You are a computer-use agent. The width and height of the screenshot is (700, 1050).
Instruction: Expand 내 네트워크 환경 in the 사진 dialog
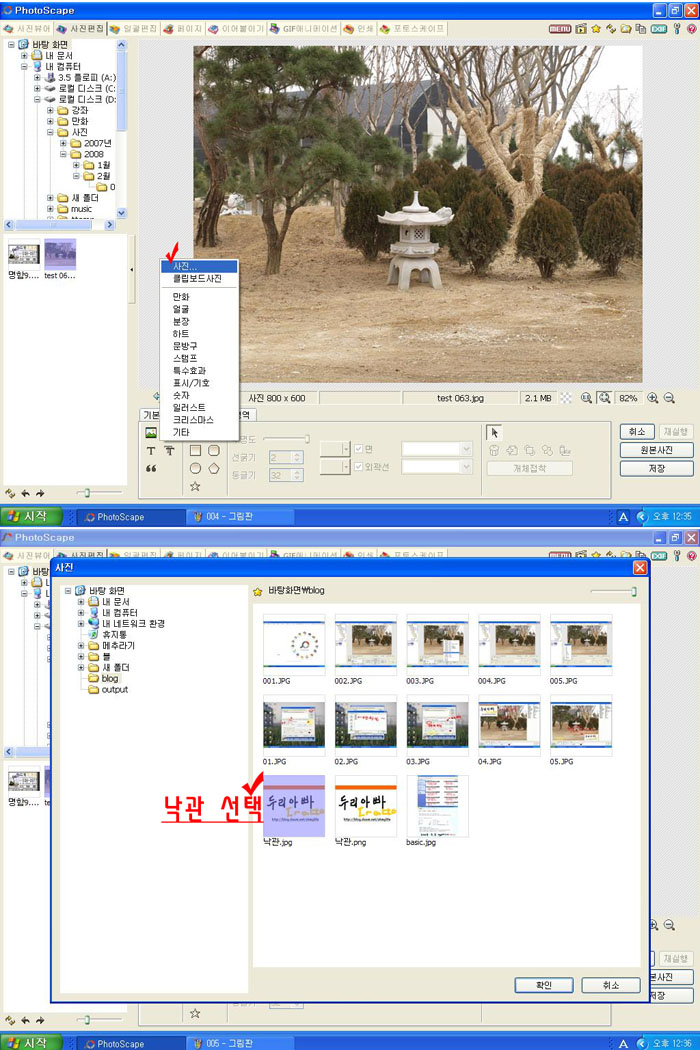coord(81,623)
